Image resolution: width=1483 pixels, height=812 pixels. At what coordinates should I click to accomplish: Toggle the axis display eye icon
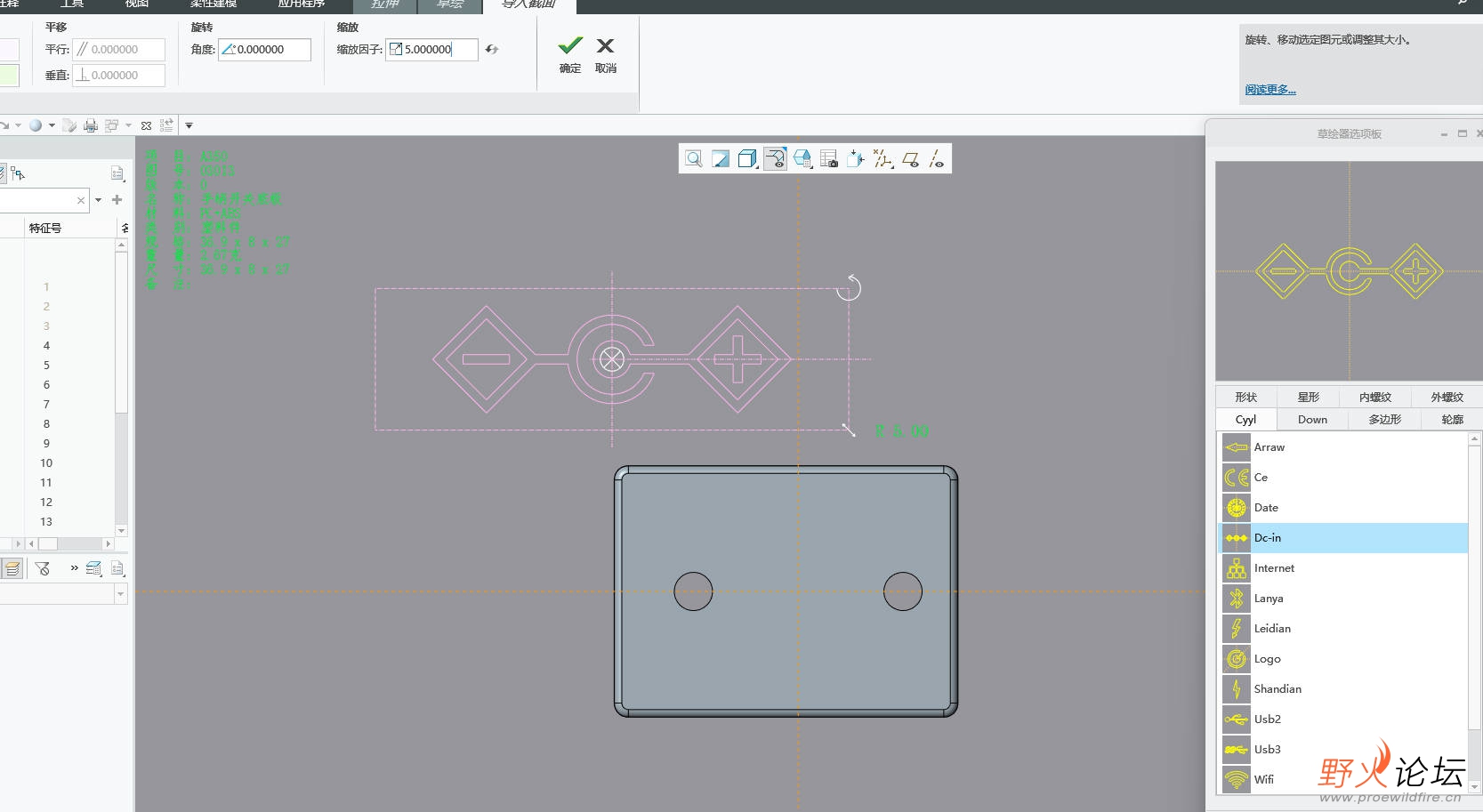pos(937,159)
